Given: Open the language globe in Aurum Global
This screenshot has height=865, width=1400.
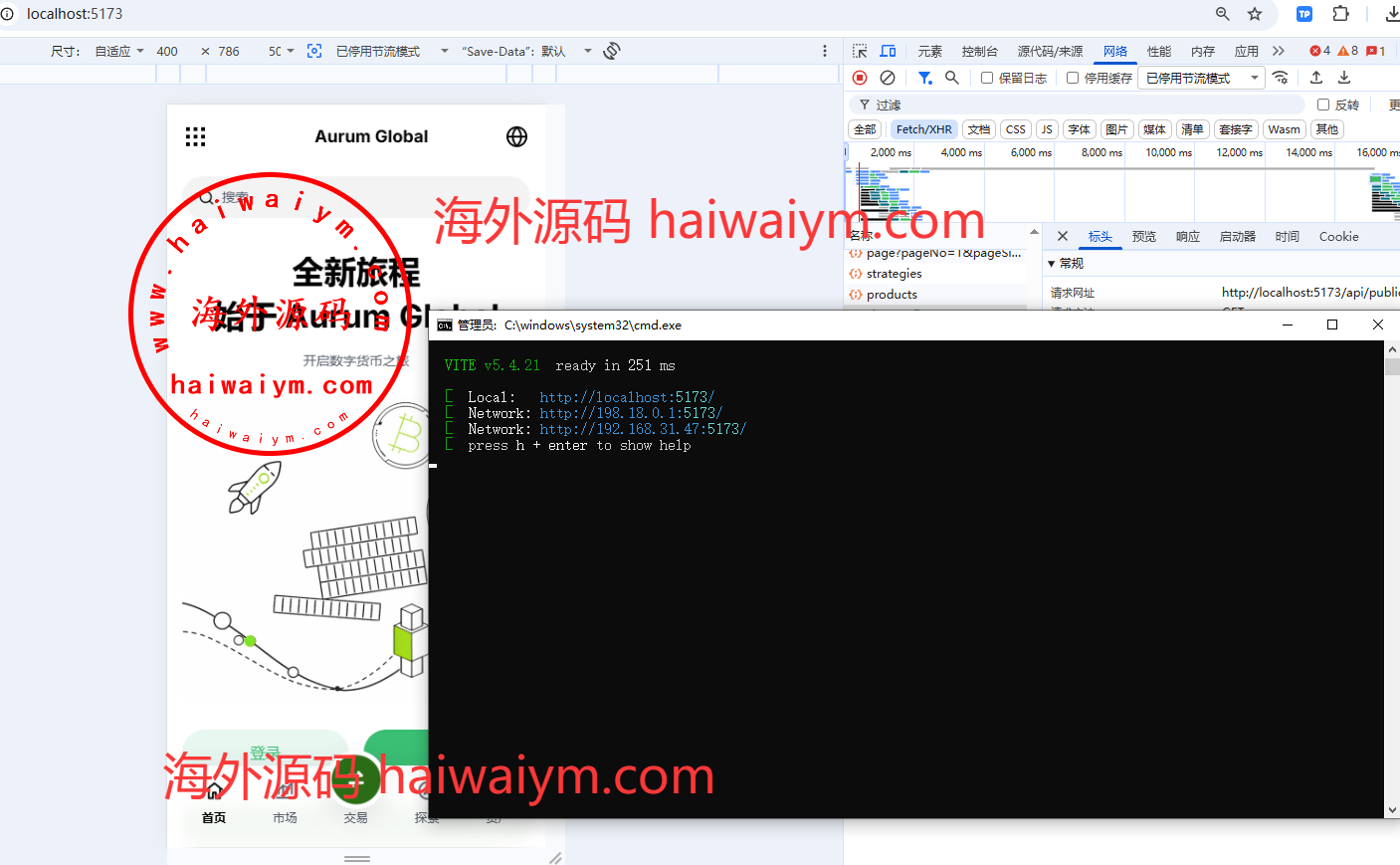Looking at the screenshot, I should point(516,137).
